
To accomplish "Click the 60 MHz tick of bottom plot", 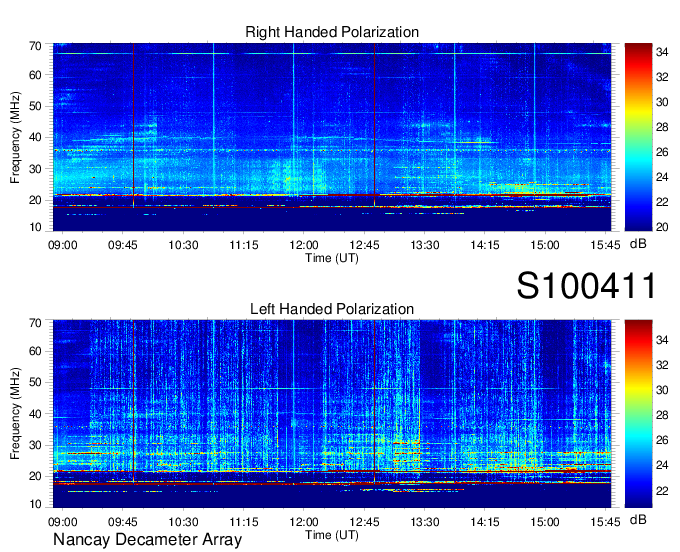I will pyautogui.click(x=35, y=351).
